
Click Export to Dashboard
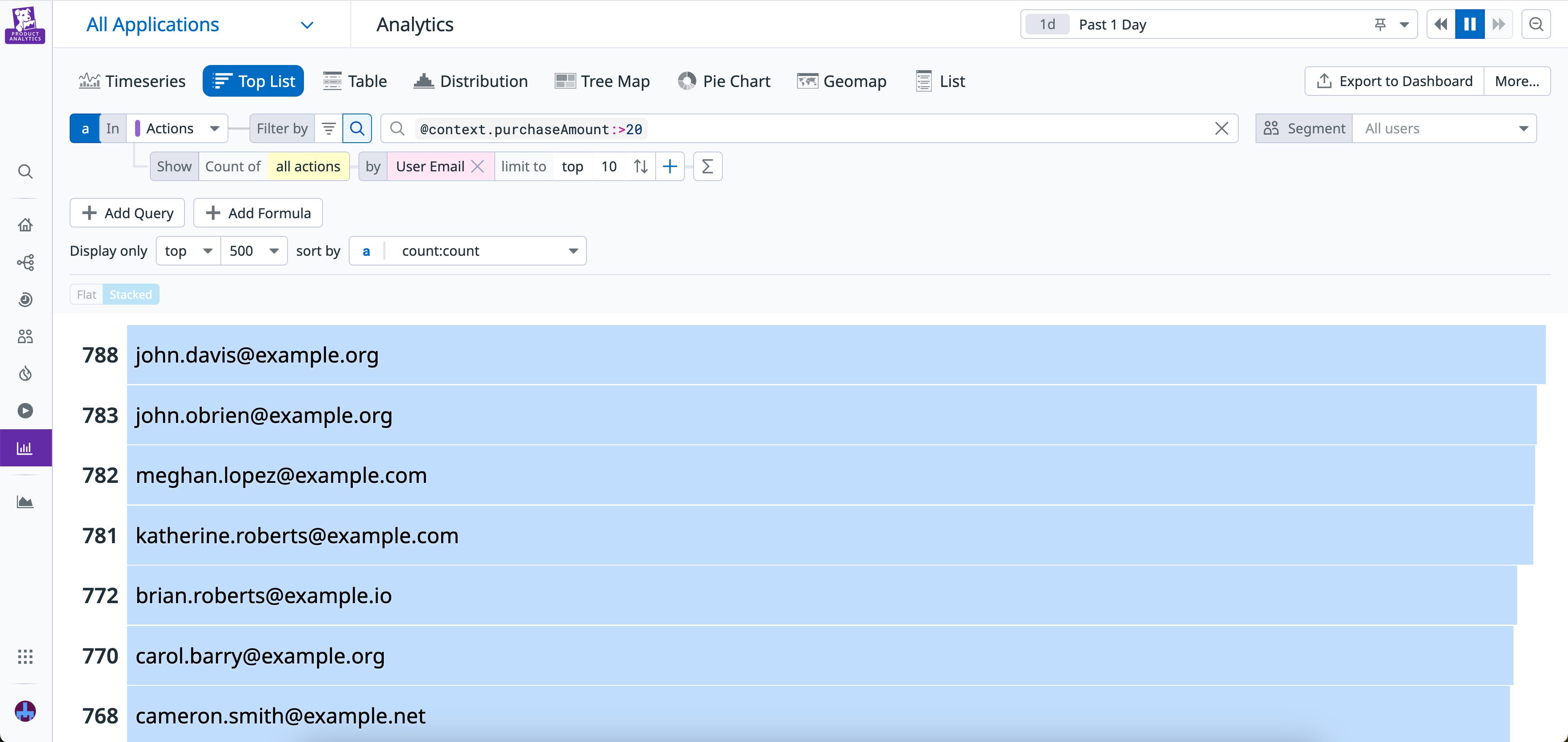pyautogui.click(x=1394, y=81)
